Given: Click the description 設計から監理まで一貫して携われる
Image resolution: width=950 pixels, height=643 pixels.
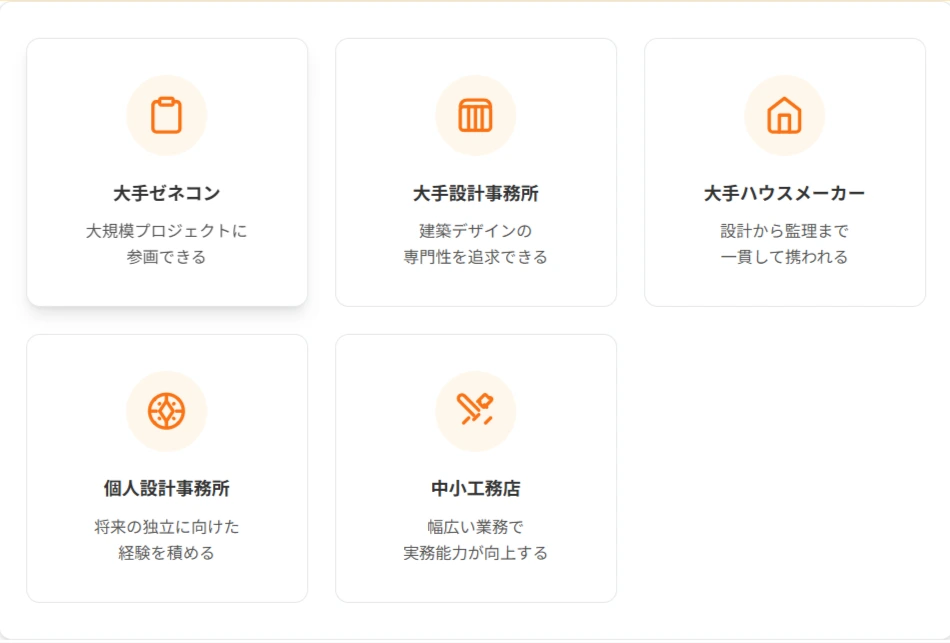Looking at the screenshot, I should tap(785, 244).
